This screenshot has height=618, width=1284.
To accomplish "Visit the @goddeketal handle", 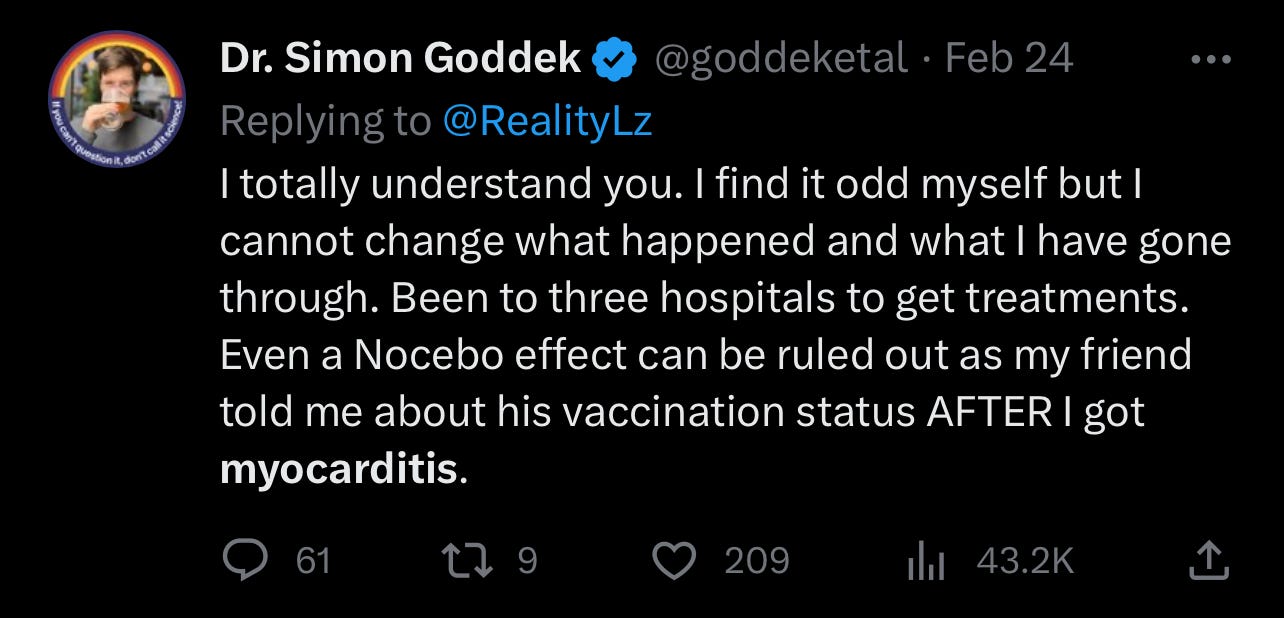I will (x=781, y=60).
